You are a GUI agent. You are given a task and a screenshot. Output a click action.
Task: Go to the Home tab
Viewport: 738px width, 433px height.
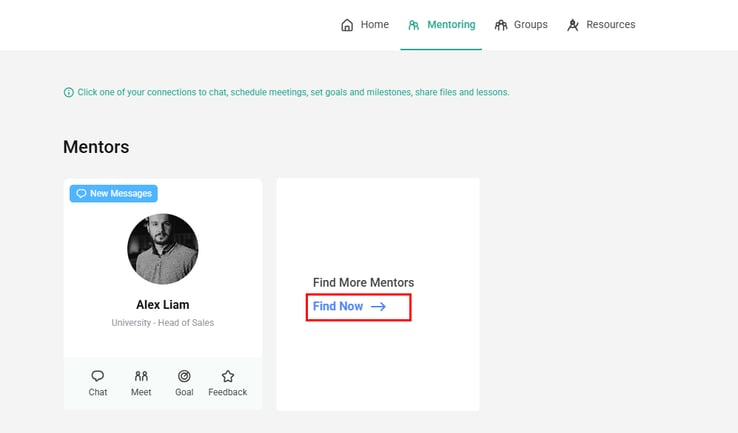click(x=375, y=25)
